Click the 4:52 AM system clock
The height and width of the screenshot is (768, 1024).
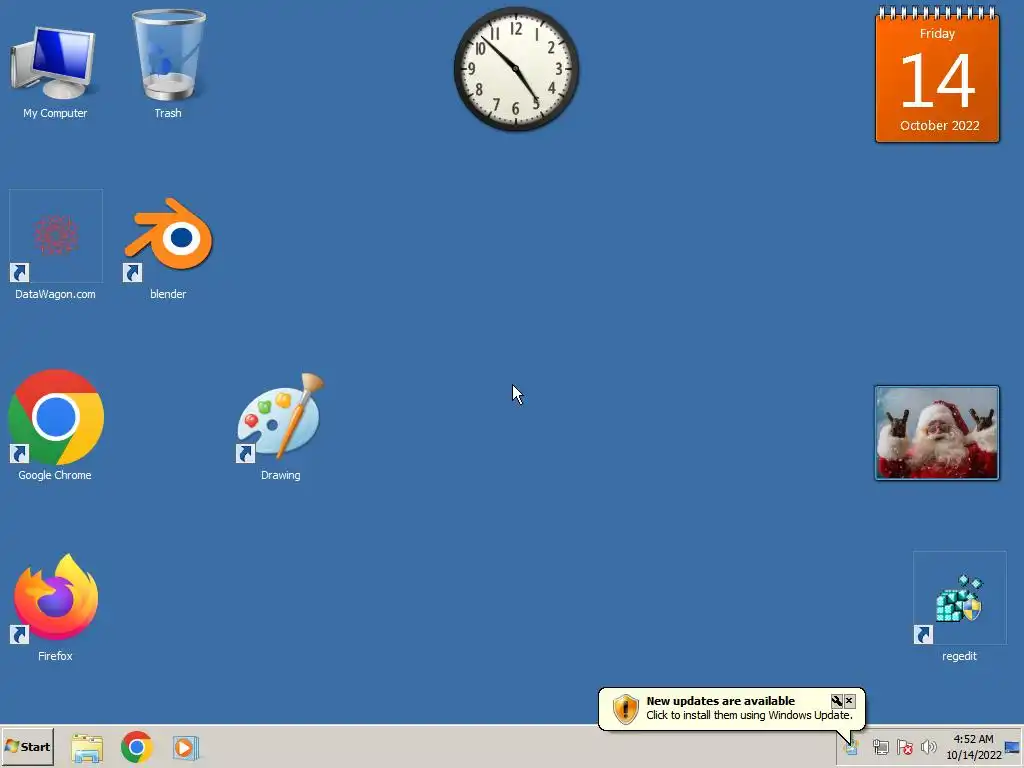click(973, 747)
